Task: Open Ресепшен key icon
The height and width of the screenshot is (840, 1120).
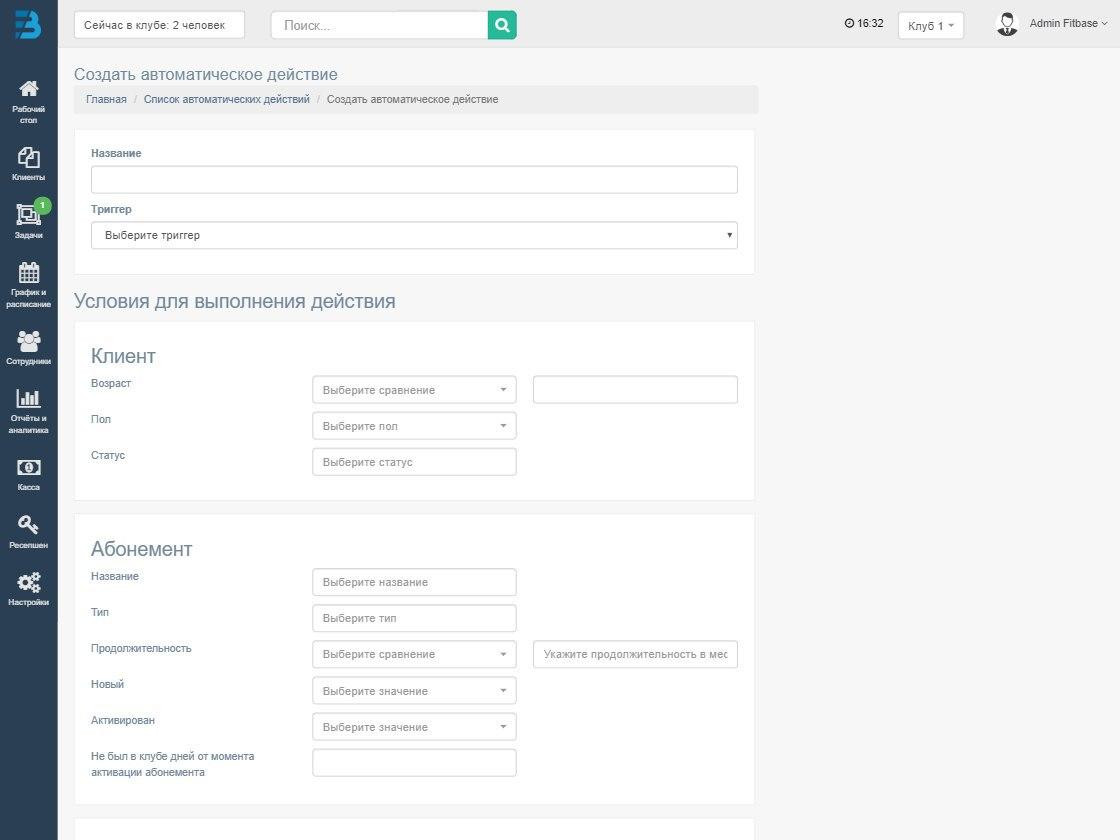Action: pyautogui.click(x=29, y=526)
